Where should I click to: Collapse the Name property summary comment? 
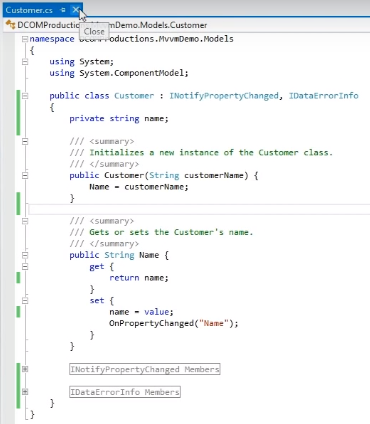pyautogui.click(x=25, y=221)
